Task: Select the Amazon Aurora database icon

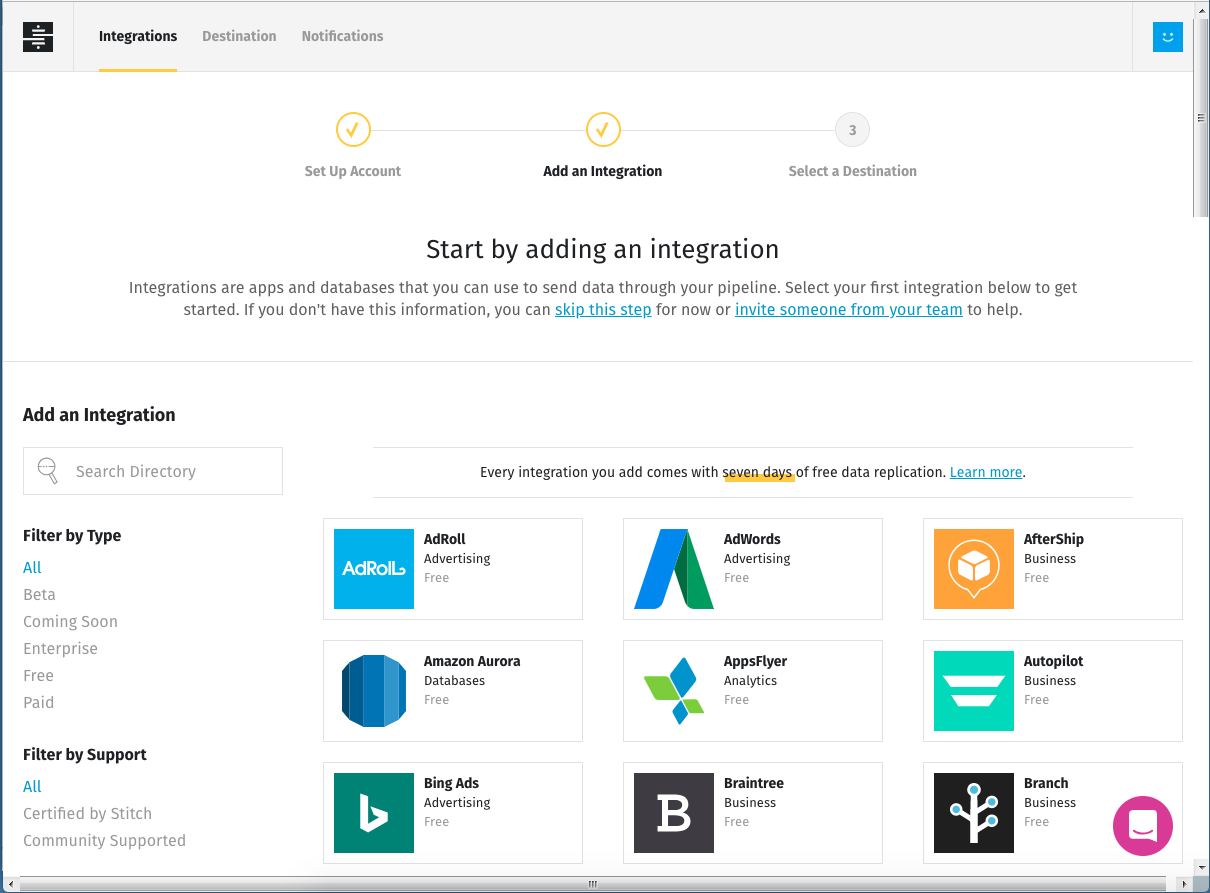Action: coord(373,690)
